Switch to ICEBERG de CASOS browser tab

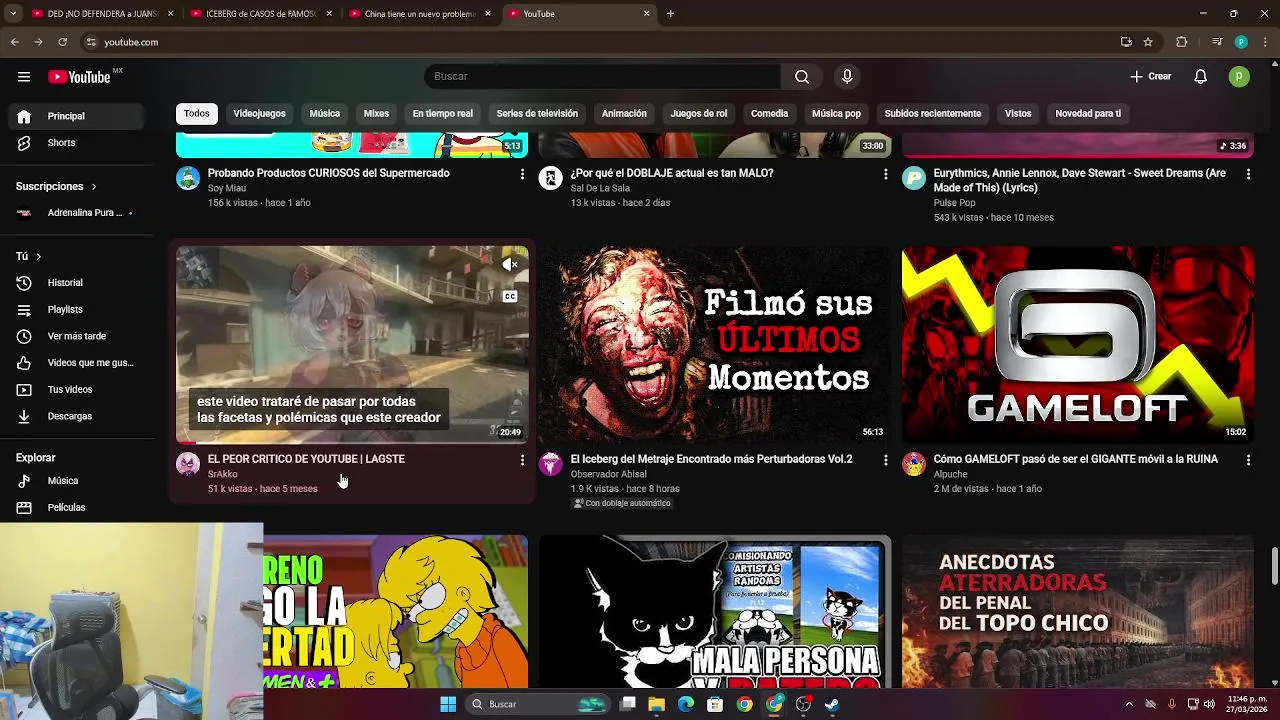tap(260, 14)
